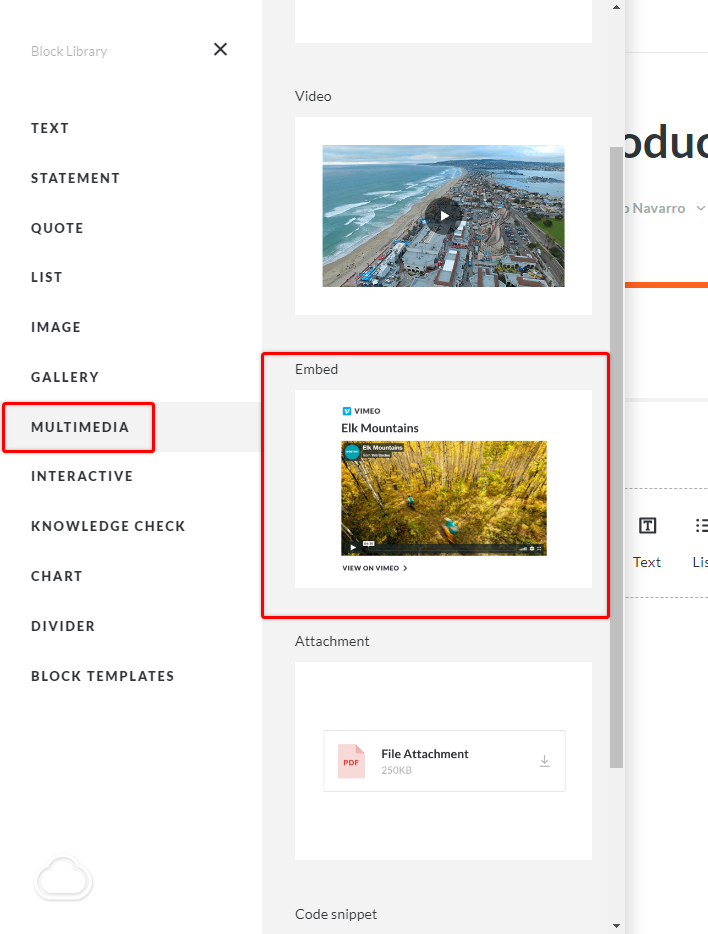This screenshot has width=708, height=934.
Task: Click the play button on beach video
Action: tap(444, 216)
